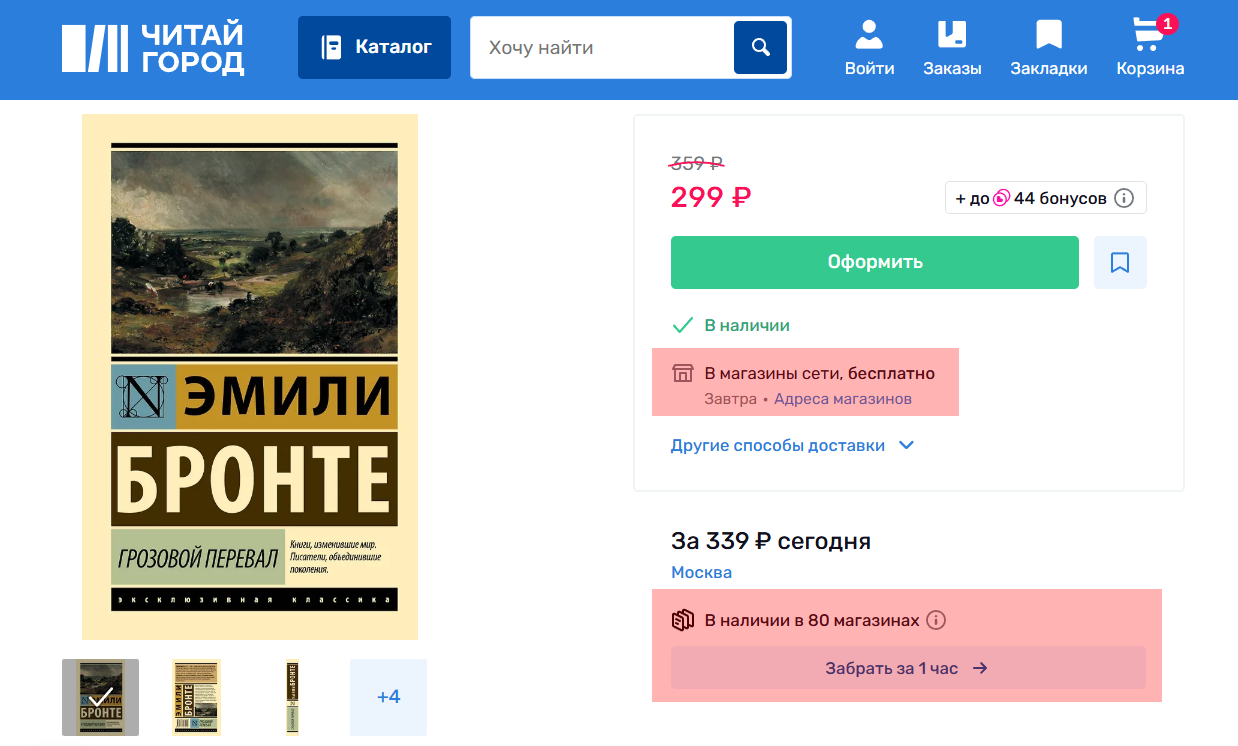
Task: Type in the Хочу найти search field
Action: pyautogui.click(x=600, y=47)
